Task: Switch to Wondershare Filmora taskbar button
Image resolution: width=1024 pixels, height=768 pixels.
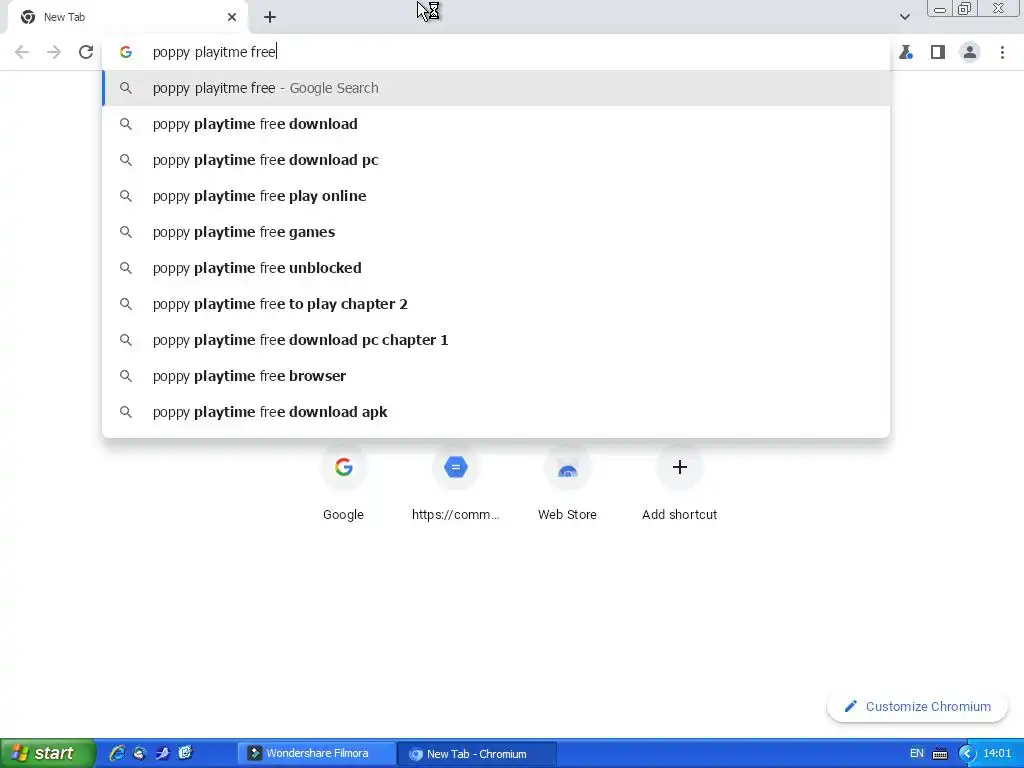Action: click(316, 754)
